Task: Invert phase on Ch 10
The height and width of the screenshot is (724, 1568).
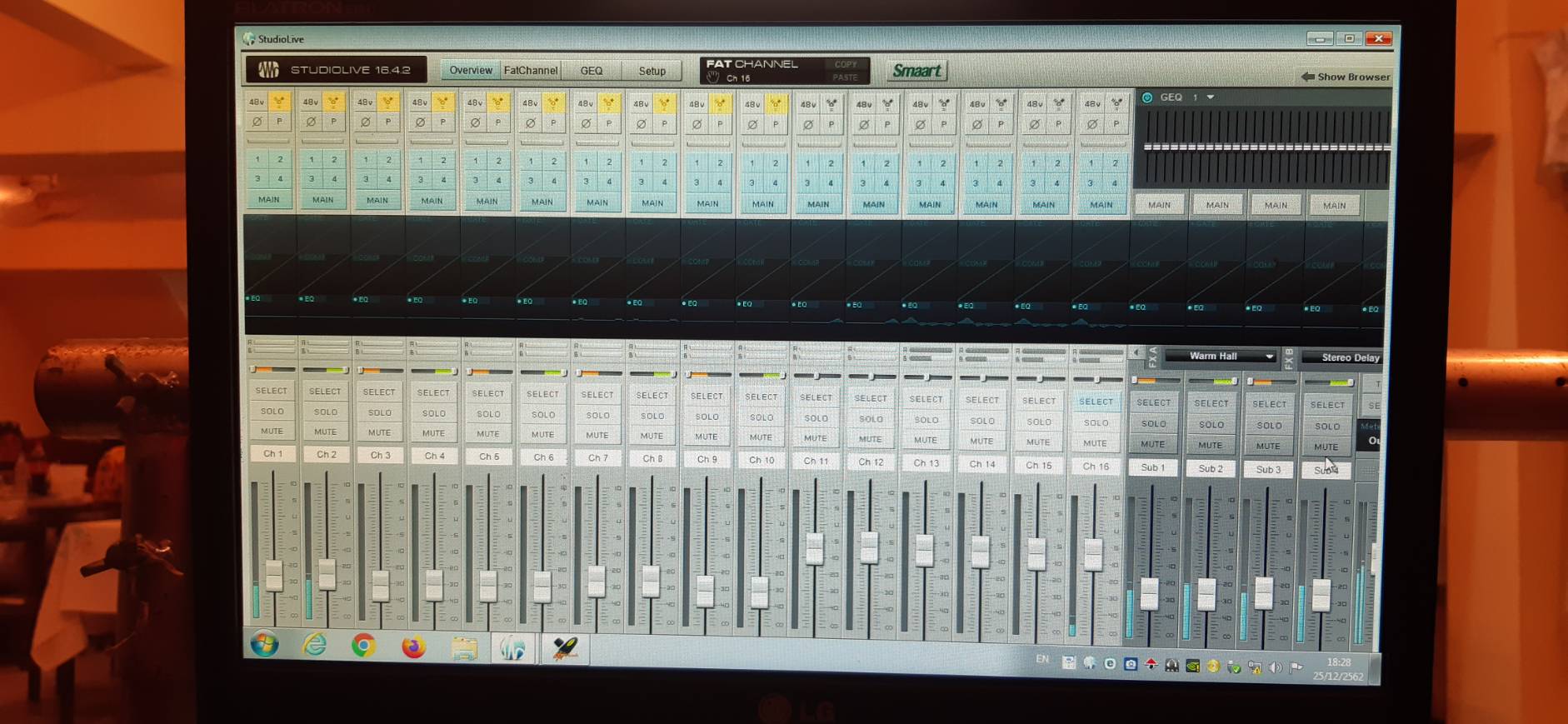Action: click(x=752, y=124)
